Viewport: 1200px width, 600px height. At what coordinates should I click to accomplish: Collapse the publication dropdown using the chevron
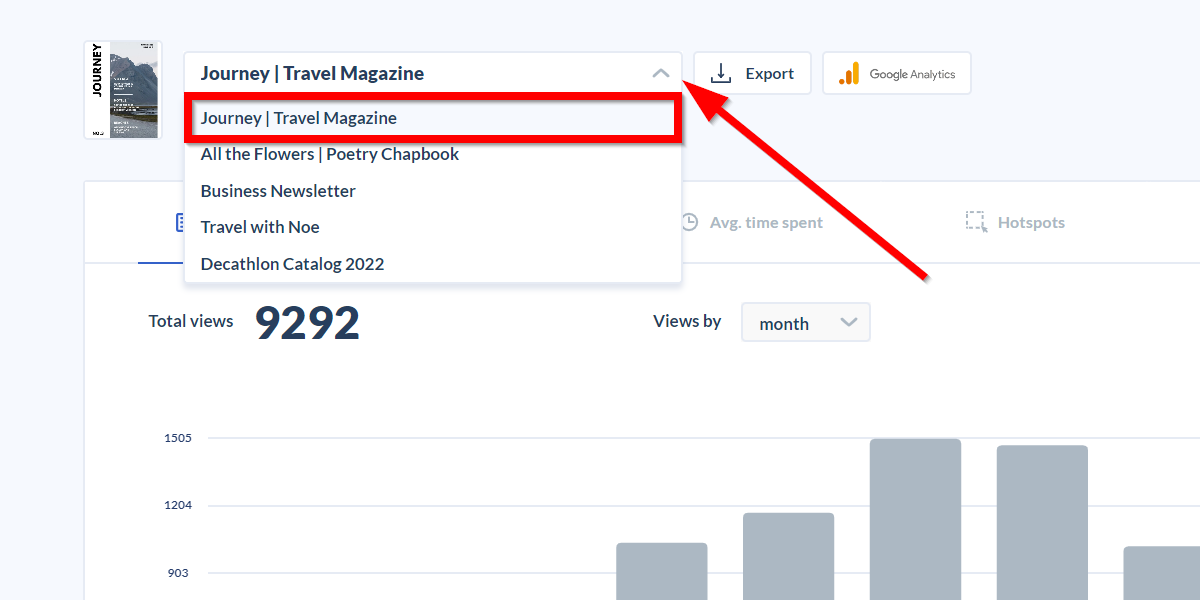[x=660, y=74]
